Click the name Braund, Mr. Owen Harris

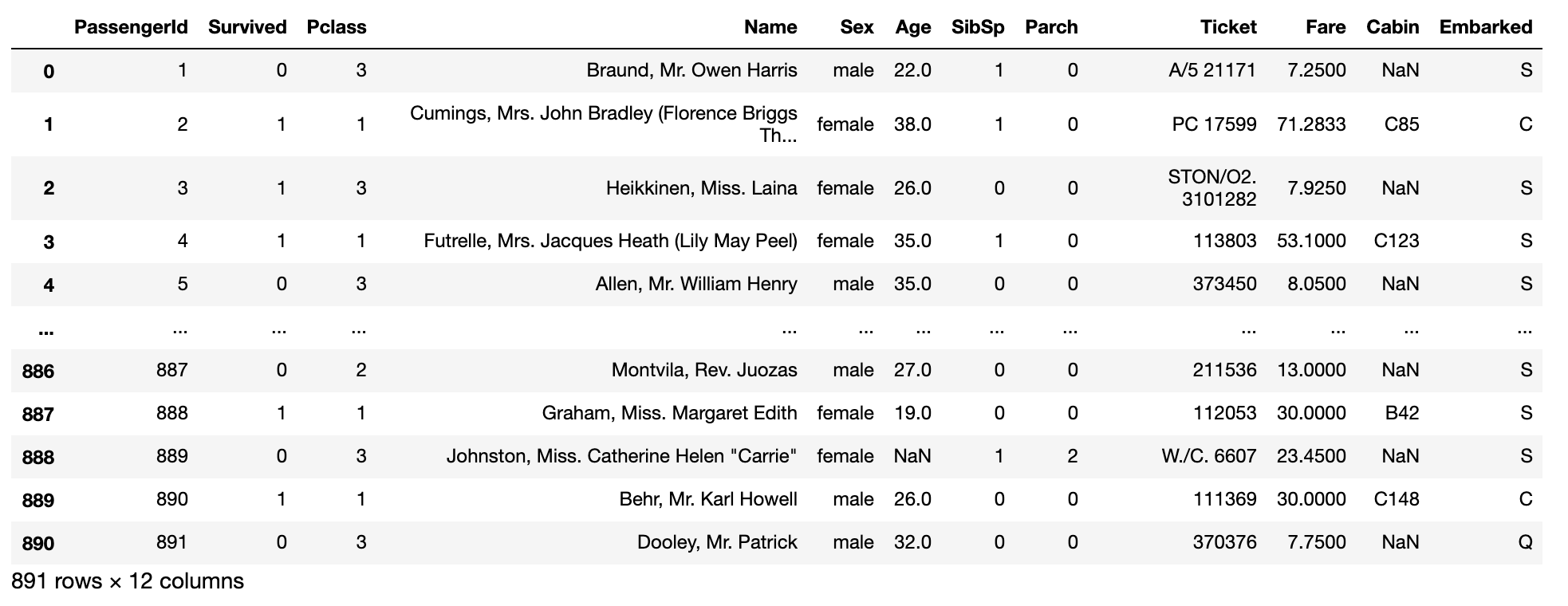click(x=691, y=70)
